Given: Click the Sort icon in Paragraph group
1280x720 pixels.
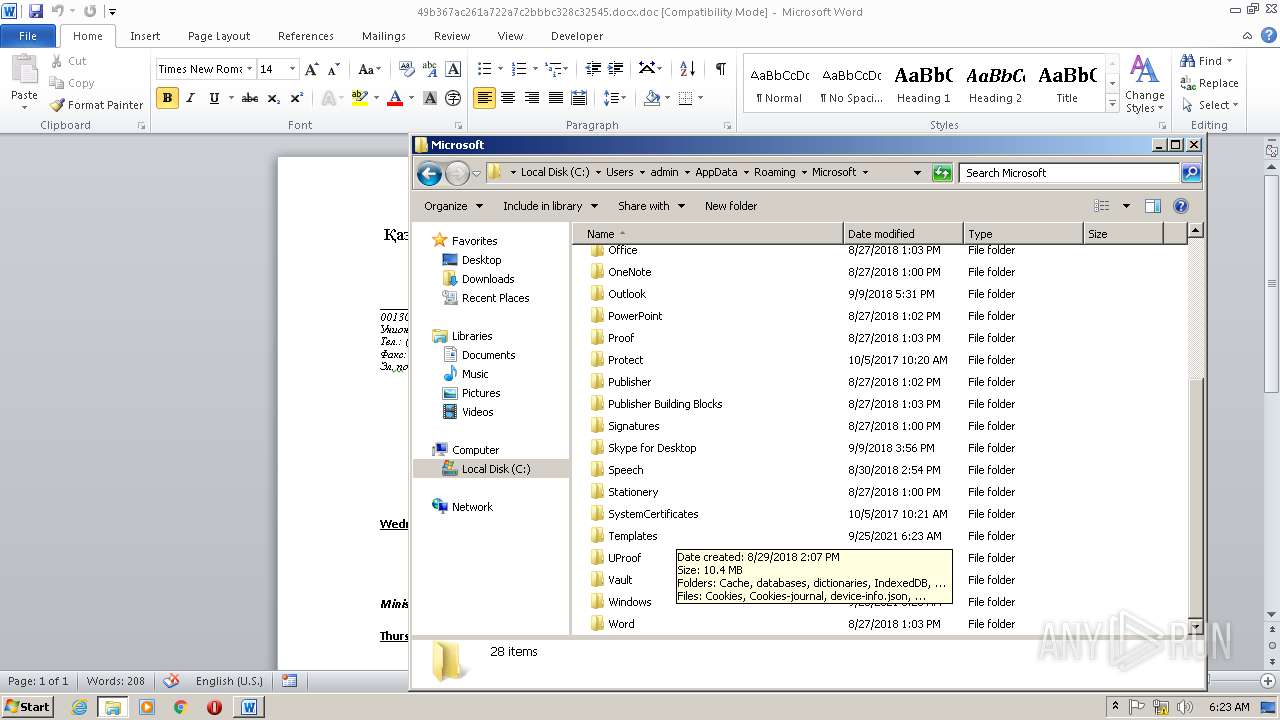Looking at the screenshot, I should [687, 69].
